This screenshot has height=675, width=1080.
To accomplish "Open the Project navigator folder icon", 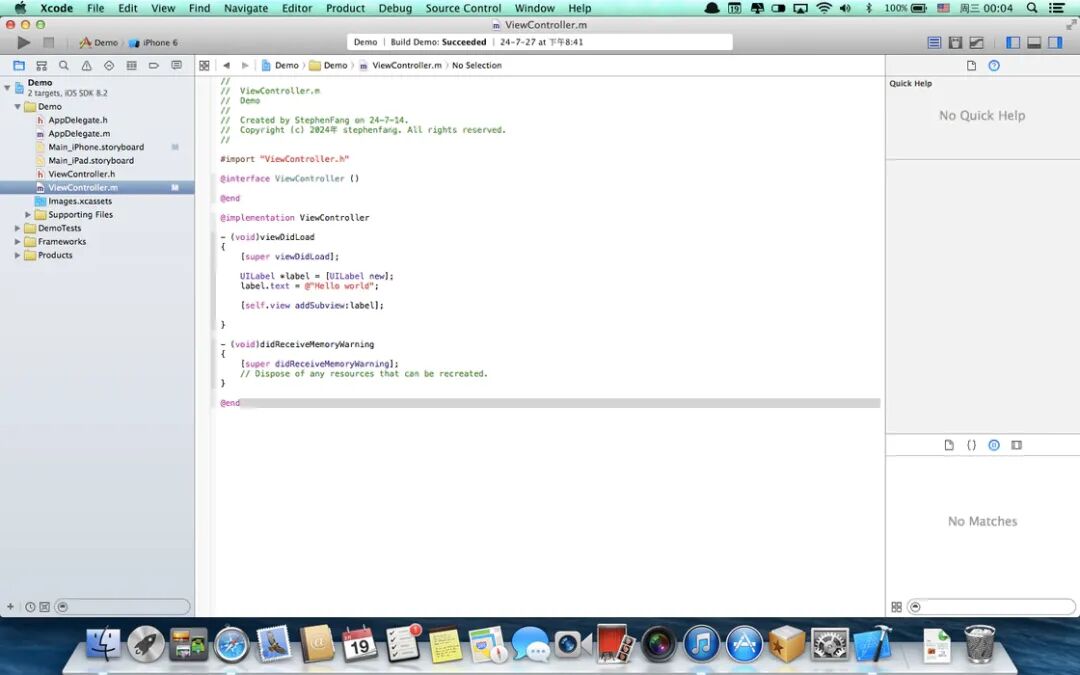I will coord(19,65).
